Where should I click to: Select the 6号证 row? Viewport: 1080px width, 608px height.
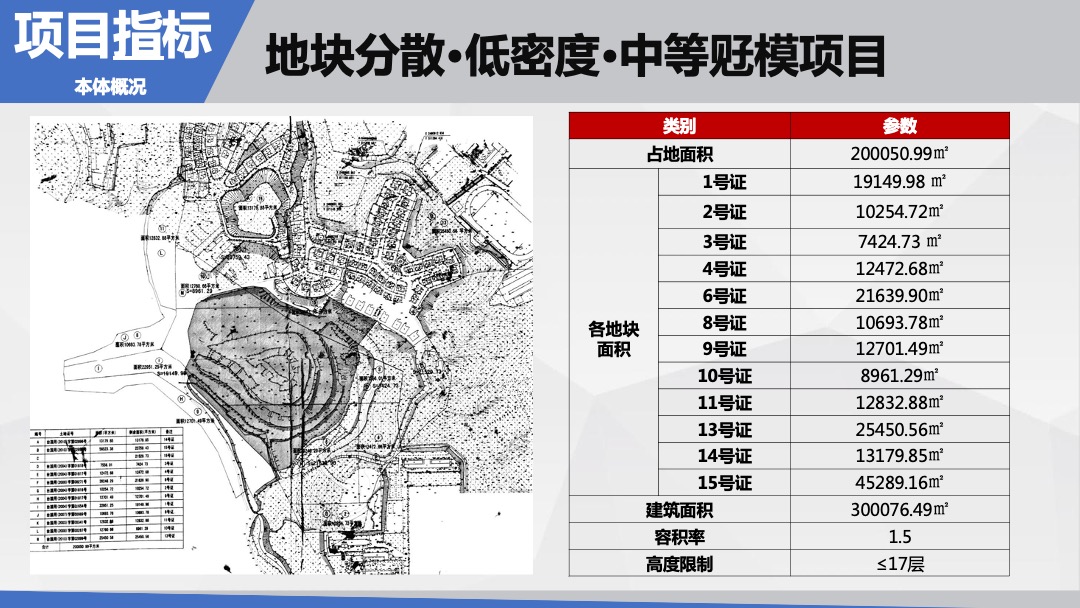pyautogui.click(x=723, y=296)
